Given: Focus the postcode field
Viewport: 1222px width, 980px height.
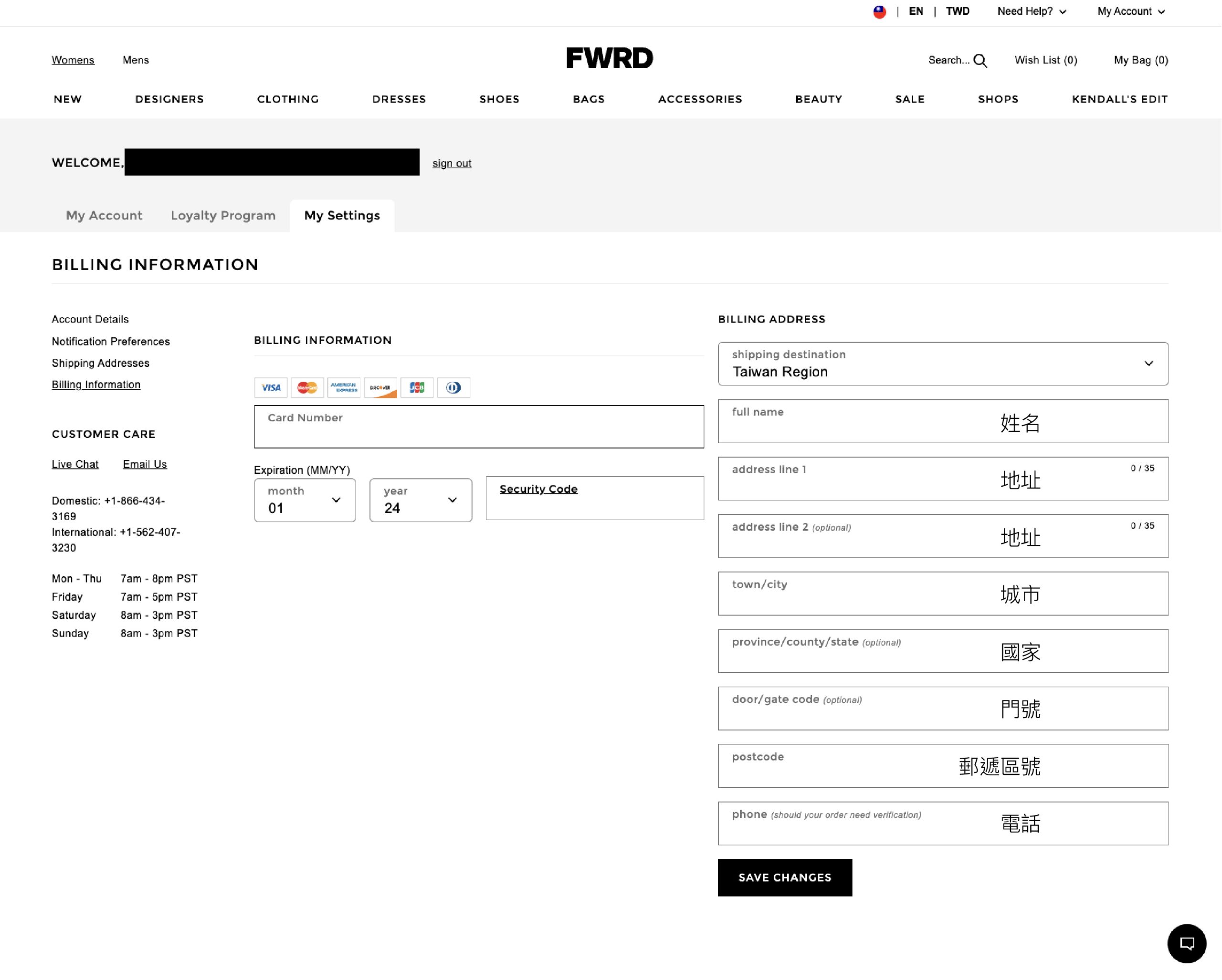Looking at the screenshot, I should pos(943,766).
